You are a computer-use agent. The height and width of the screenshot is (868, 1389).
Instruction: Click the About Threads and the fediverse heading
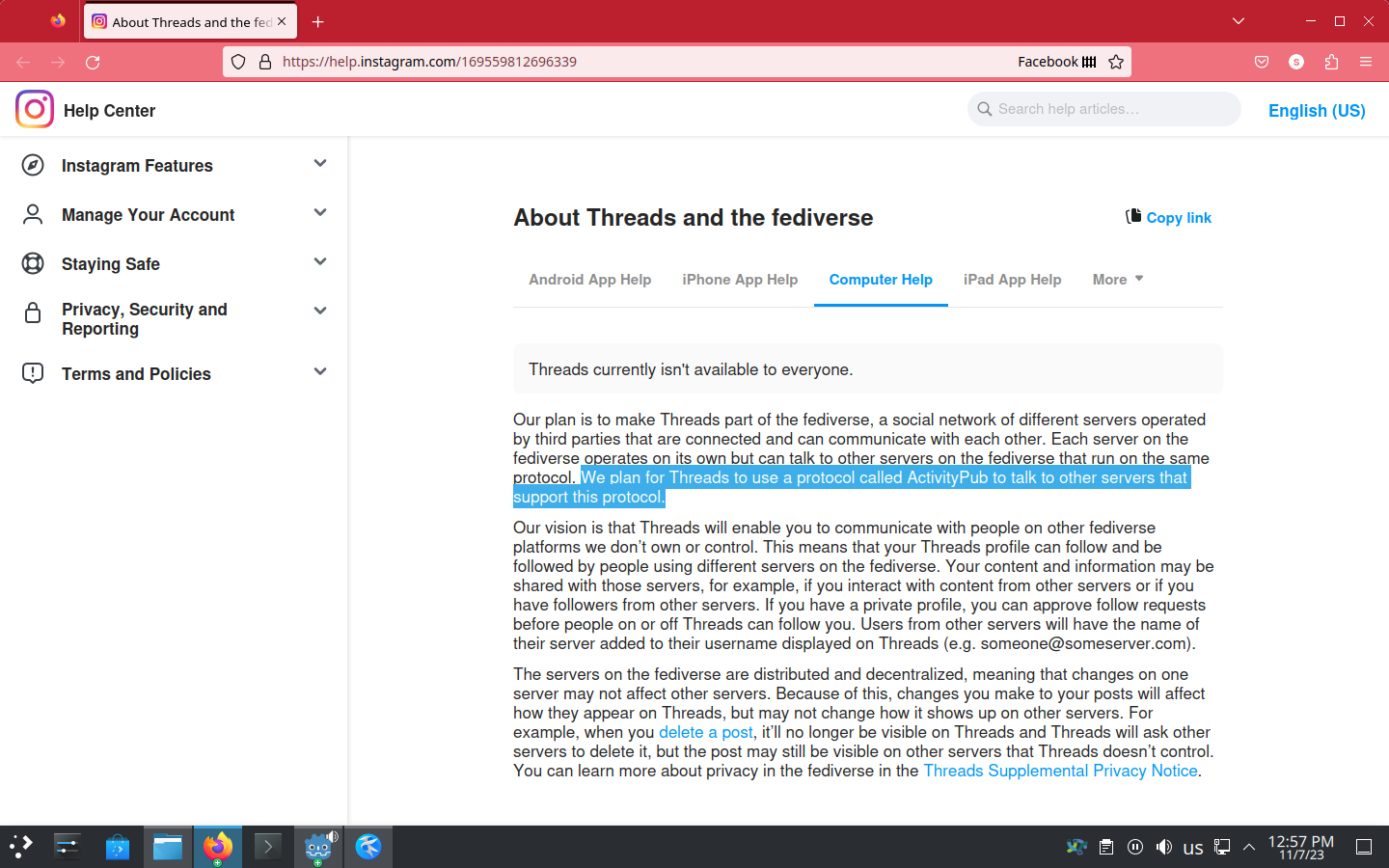pos(693,218)
